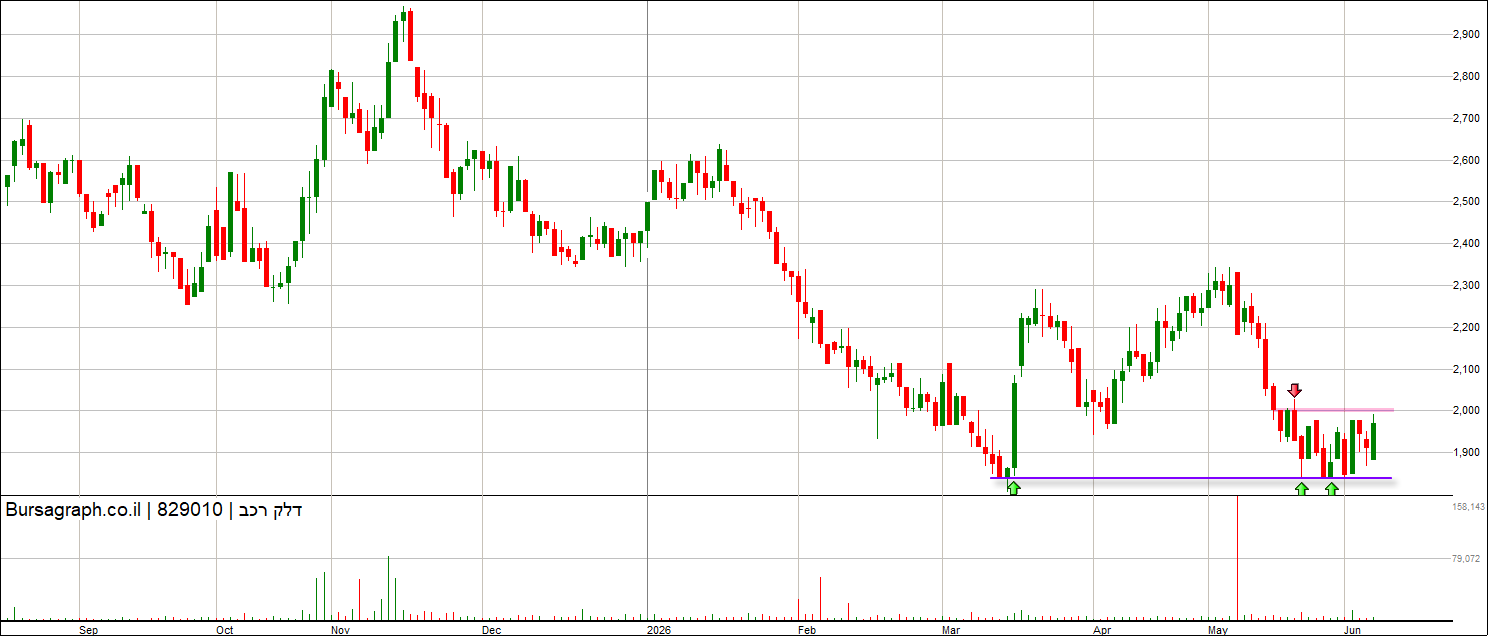Click the green up arrow nearest to June
Viewport: 1488px width, 636px height.
[1332, 488]
